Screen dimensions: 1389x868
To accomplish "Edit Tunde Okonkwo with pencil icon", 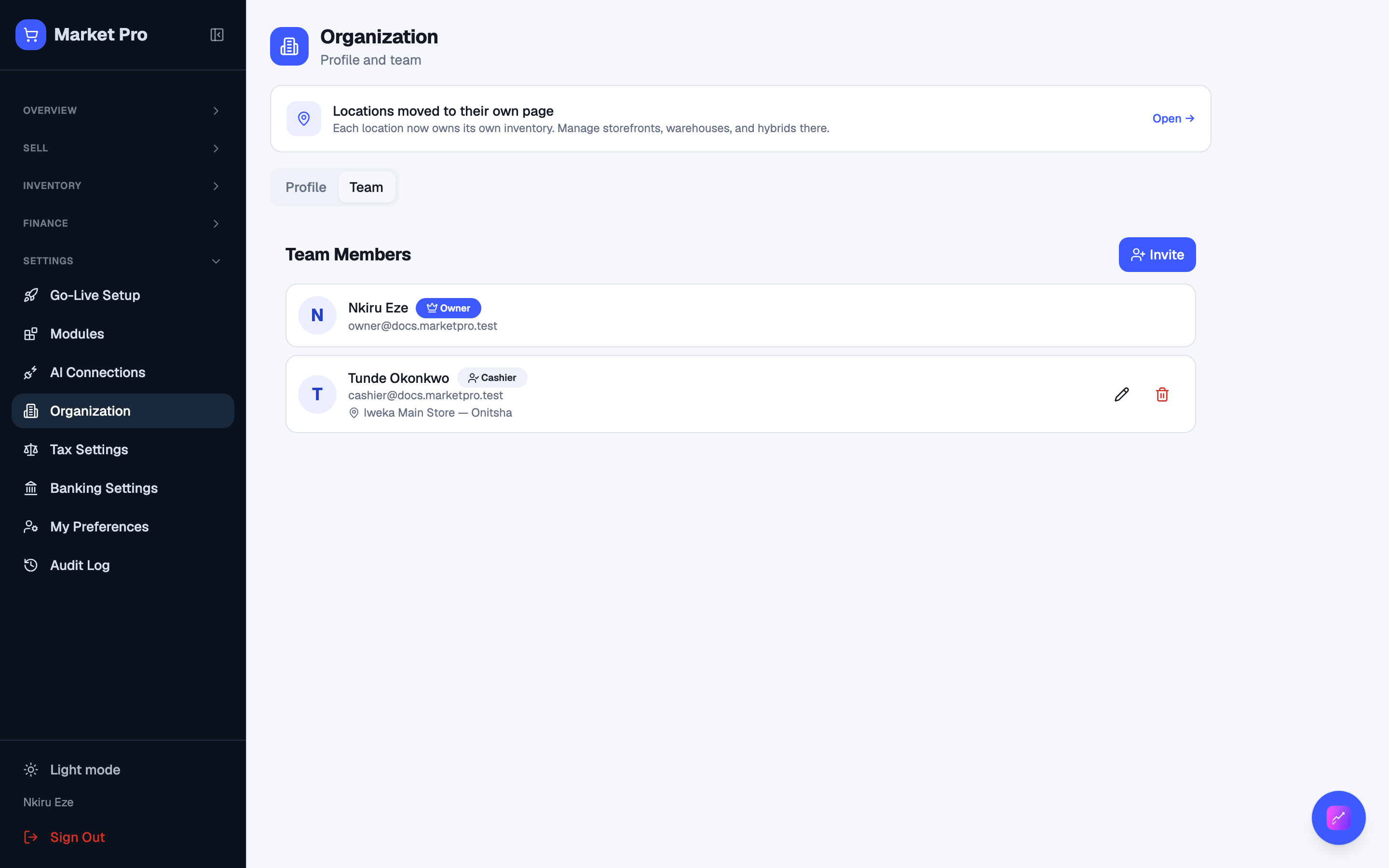I will click(1121, 394).
